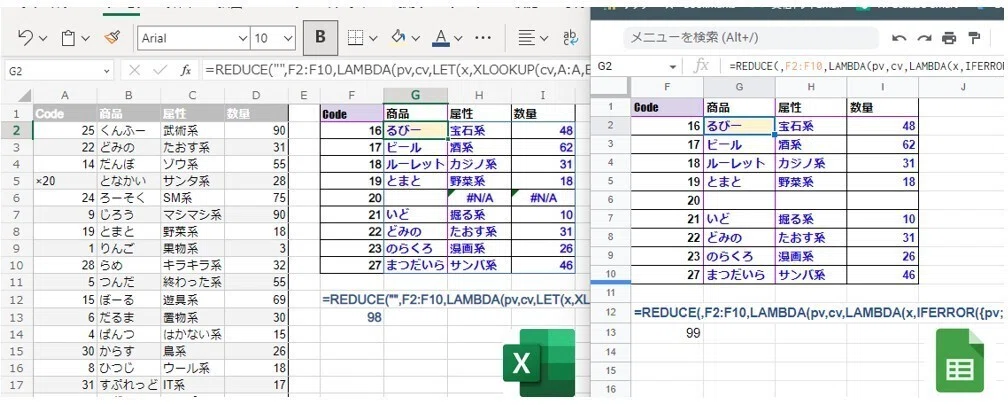Click Google Sheets cell のらくろ
This screenshot has width=1008, height=405.
click(739, 256)
